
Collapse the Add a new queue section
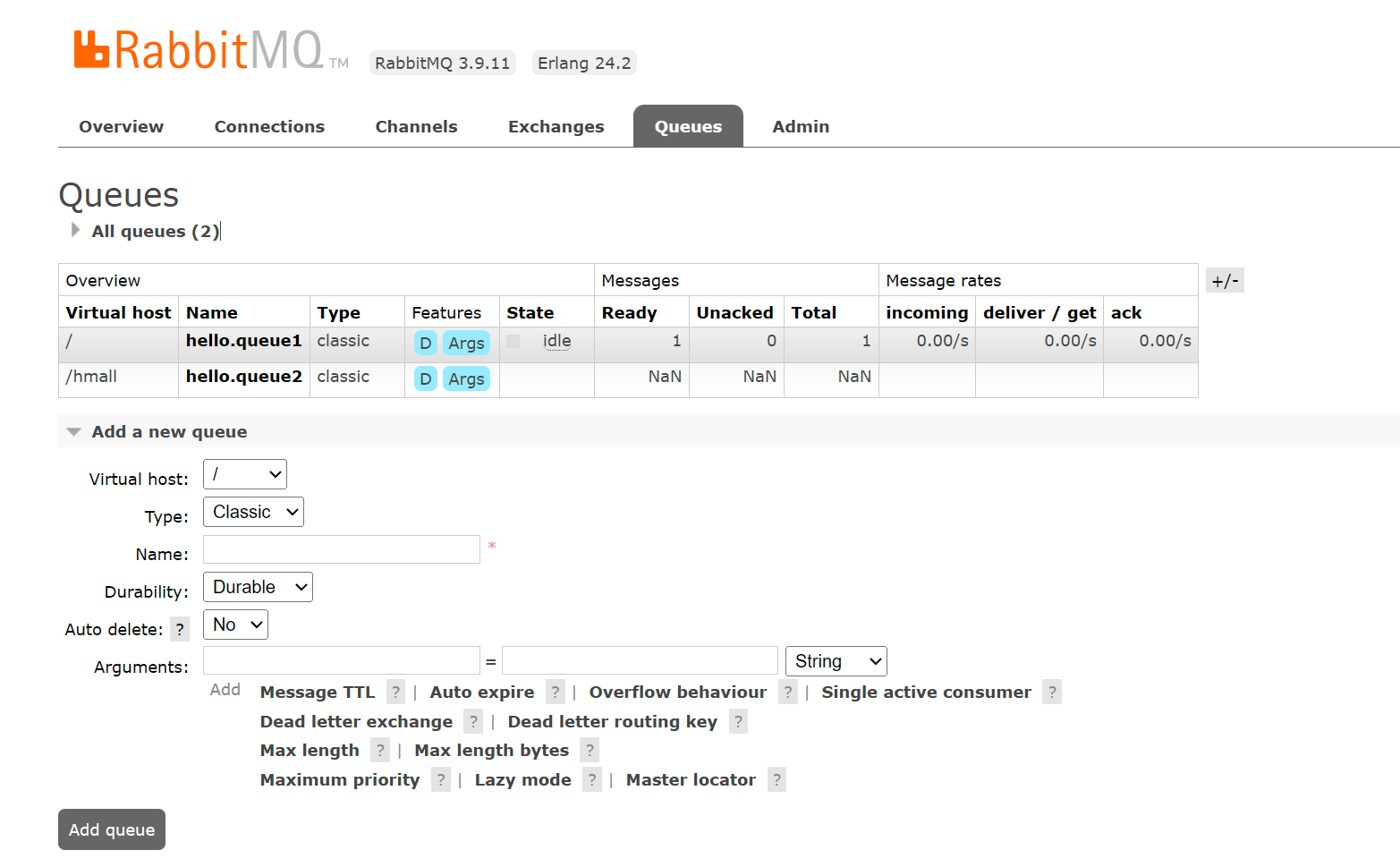click(x=168, y=431)
